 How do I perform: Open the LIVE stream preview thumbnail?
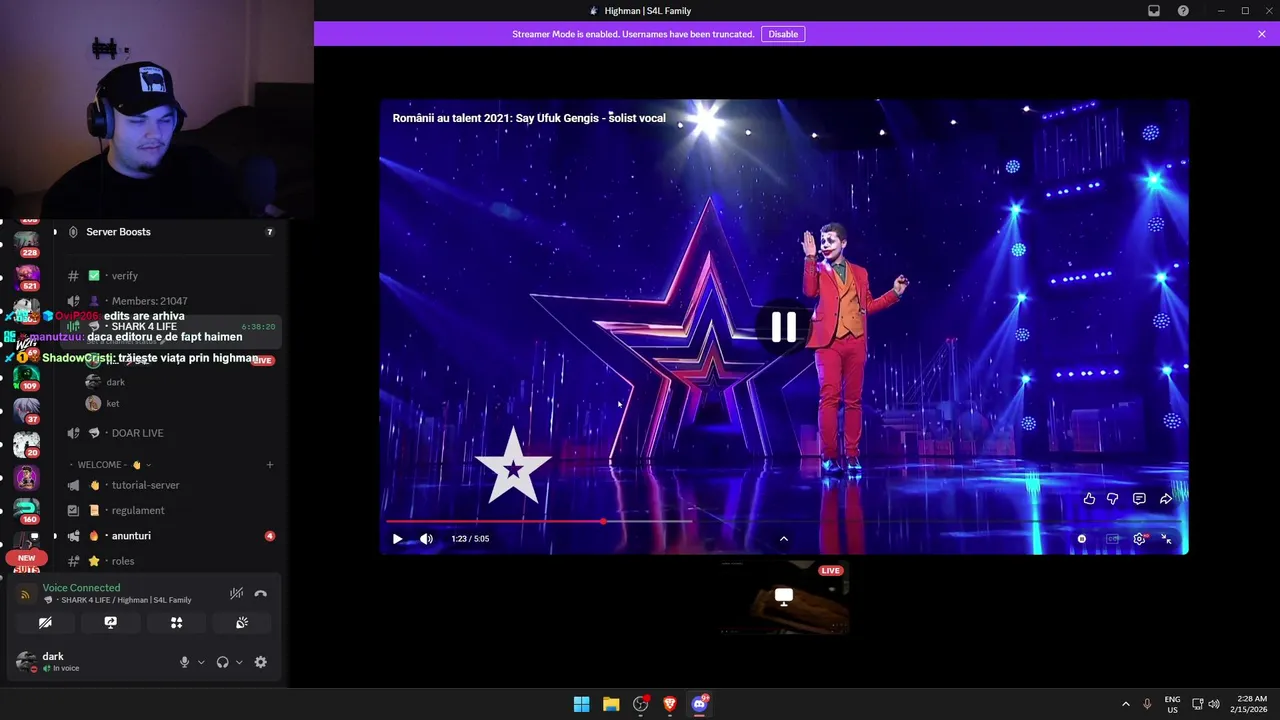pyautogui.click(x=783, y=597)
